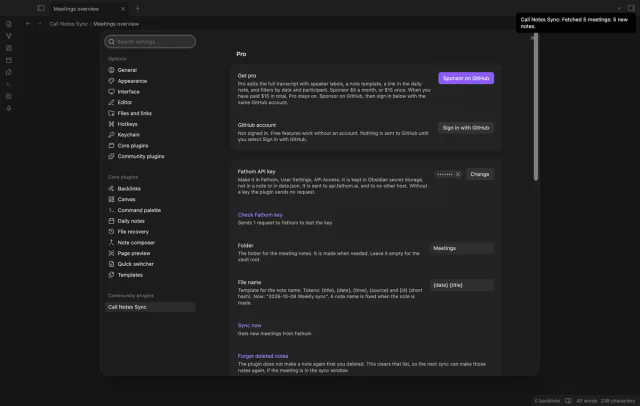The image size is (640, 406).
Task: Click 0 backlinks in status bar
Action: tap(547, 401)
